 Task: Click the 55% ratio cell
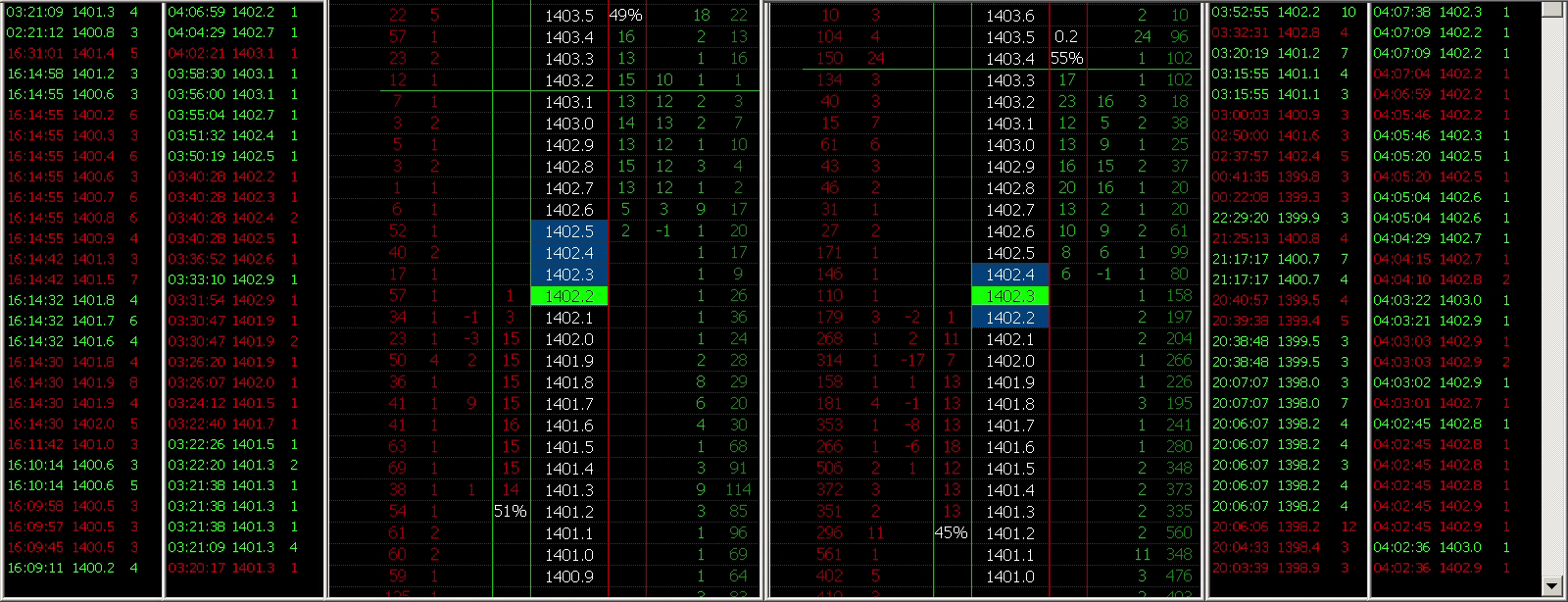point(1066,59)
